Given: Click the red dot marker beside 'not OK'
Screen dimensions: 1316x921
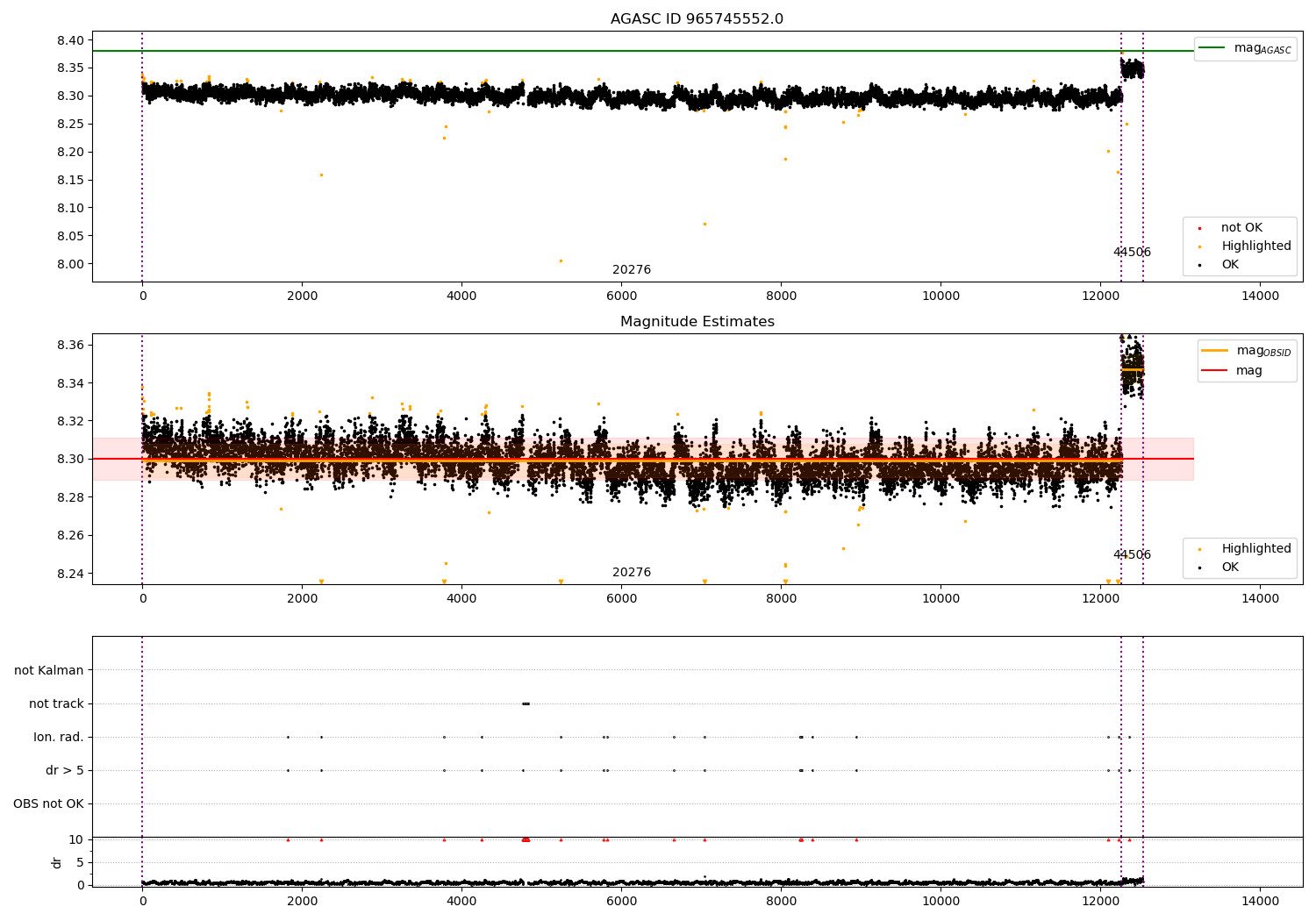Looking at the screenshot, I should 1200,228.
